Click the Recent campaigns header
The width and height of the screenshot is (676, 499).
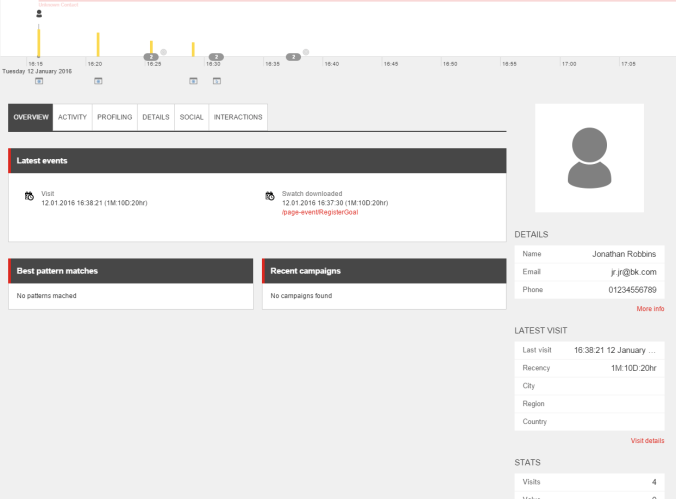[x=384, y=271]
